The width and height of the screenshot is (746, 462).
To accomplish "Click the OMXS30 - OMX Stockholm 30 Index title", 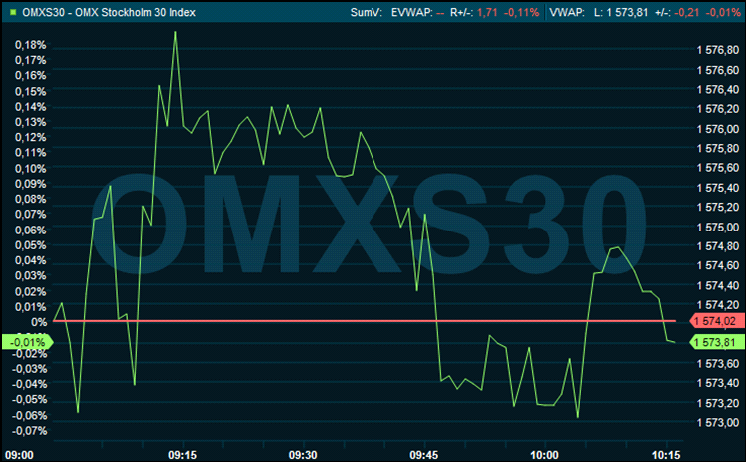I will (109, 12).
